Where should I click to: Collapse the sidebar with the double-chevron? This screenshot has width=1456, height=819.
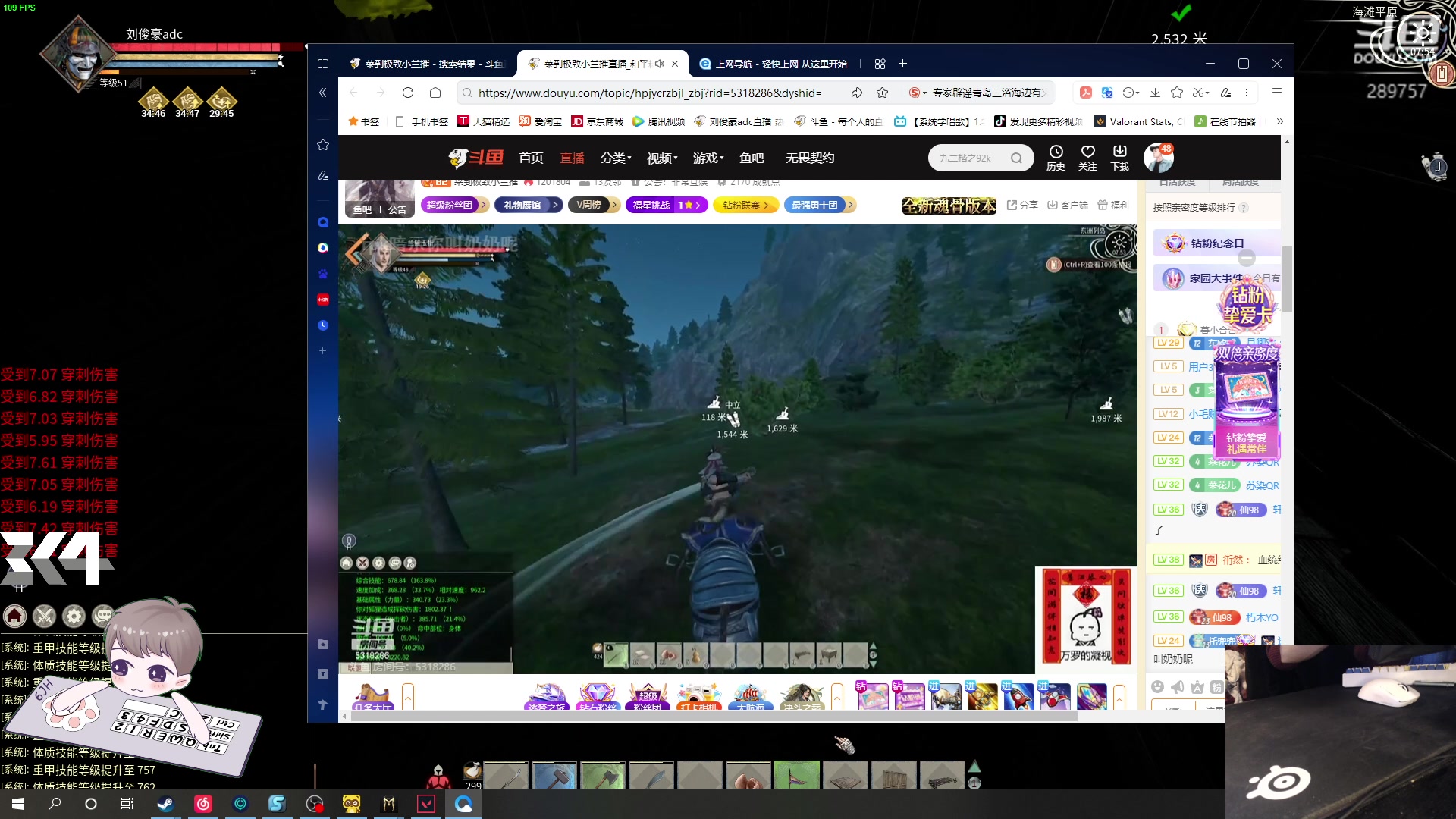323,93
